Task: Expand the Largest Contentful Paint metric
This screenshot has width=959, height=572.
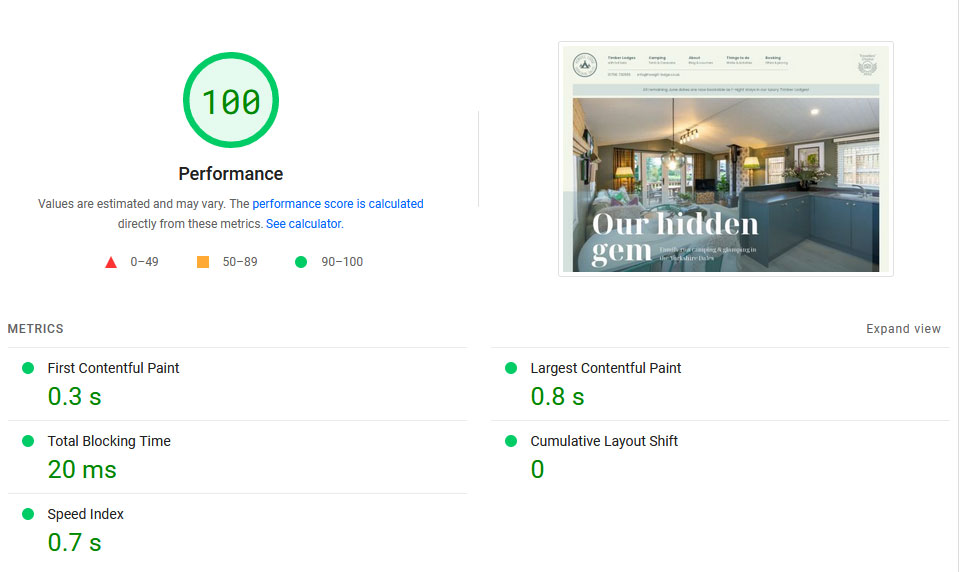Action: pos(720,384)
